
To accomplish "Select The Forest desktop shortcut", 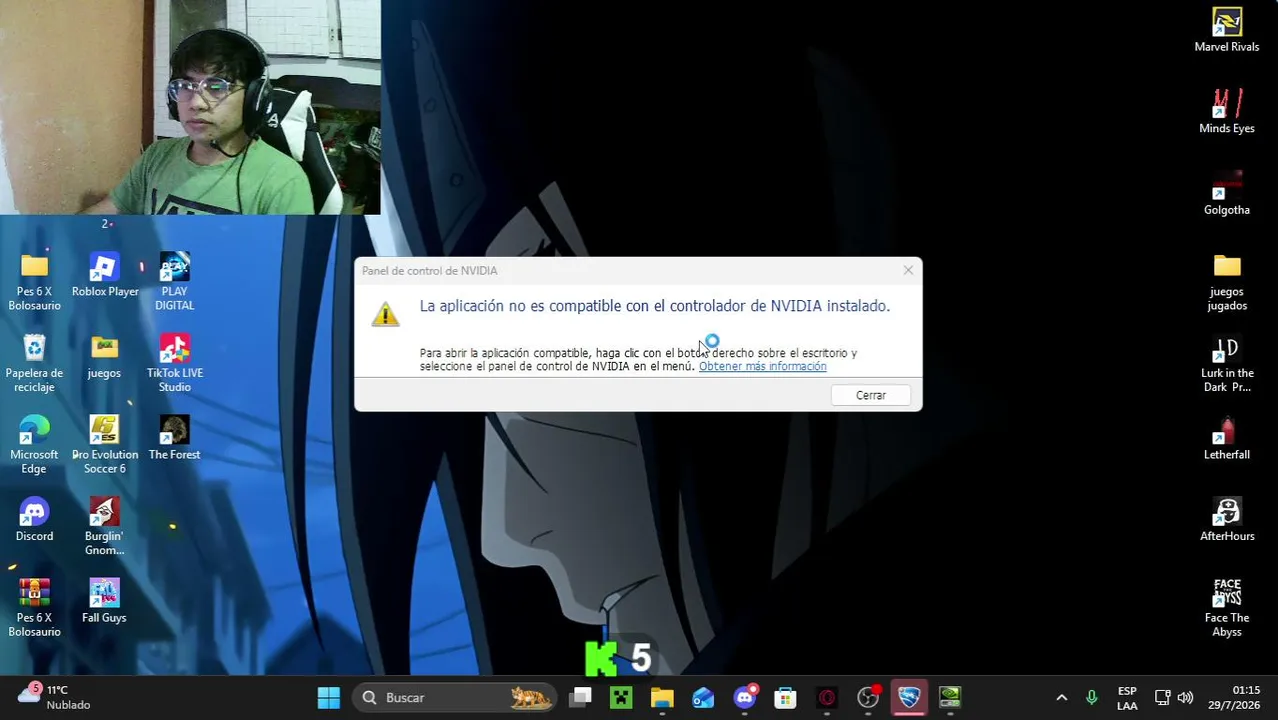I will coord(174,438).
